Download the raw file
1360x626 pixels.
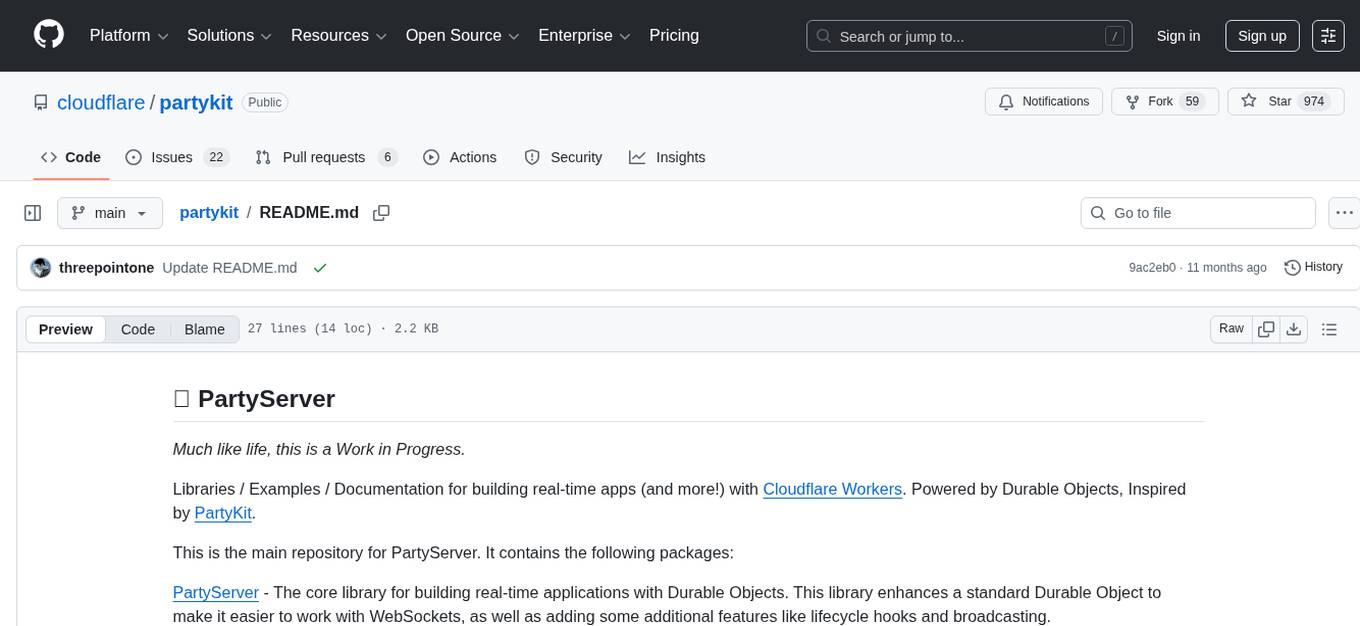[x=1293, y=329]
